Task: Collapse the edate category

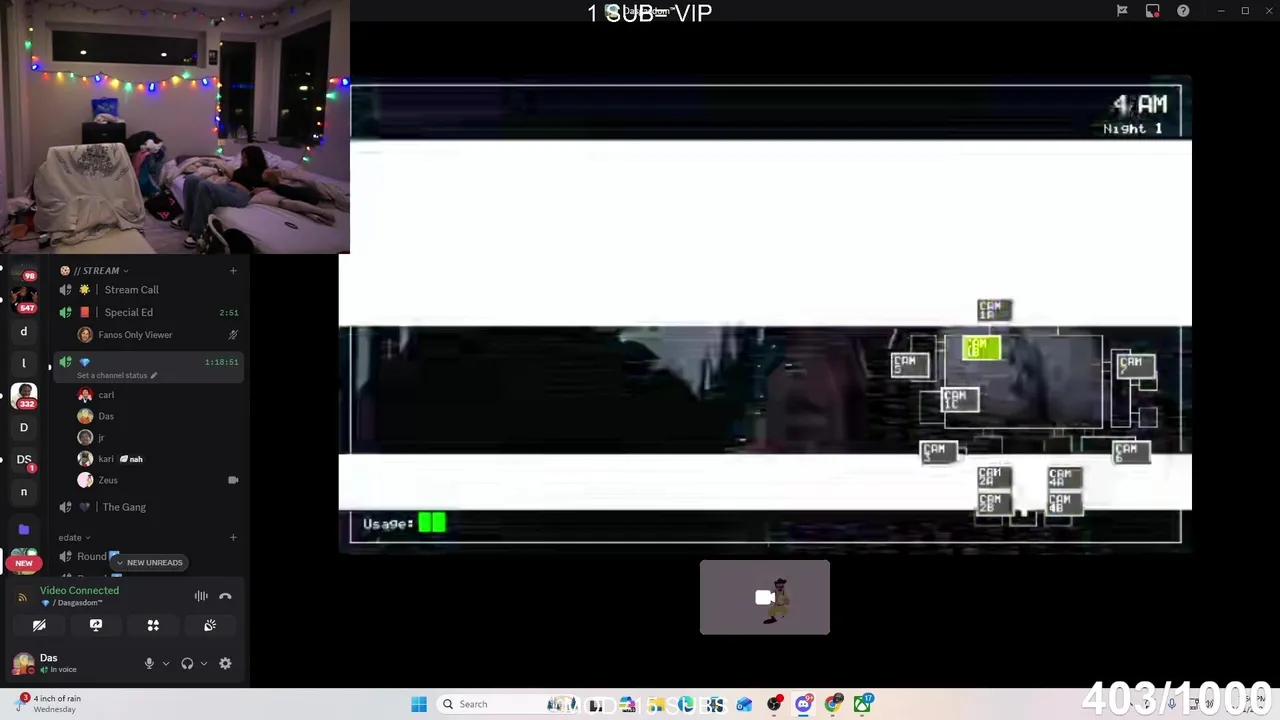Action: (74, 537)
